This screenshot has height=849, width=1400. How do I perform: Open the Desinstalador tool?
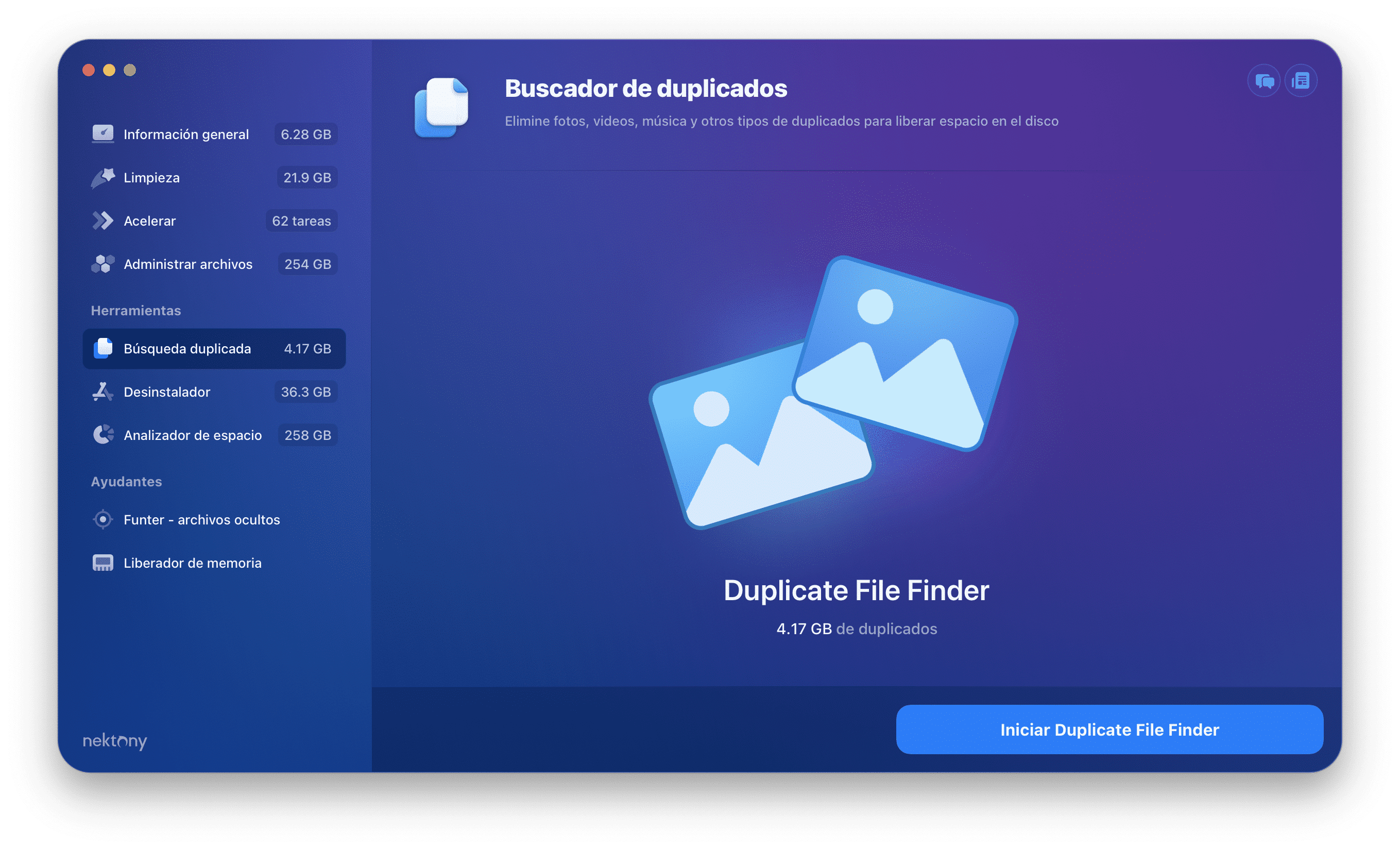(214, 392)
